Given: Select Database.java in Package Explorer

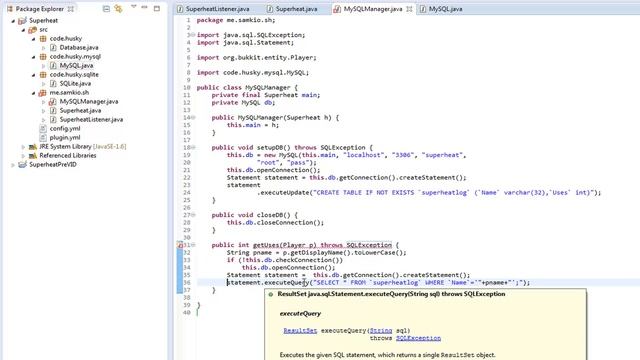Looking at the screenshot, I should pyautogui.click(x=79, y=47).
